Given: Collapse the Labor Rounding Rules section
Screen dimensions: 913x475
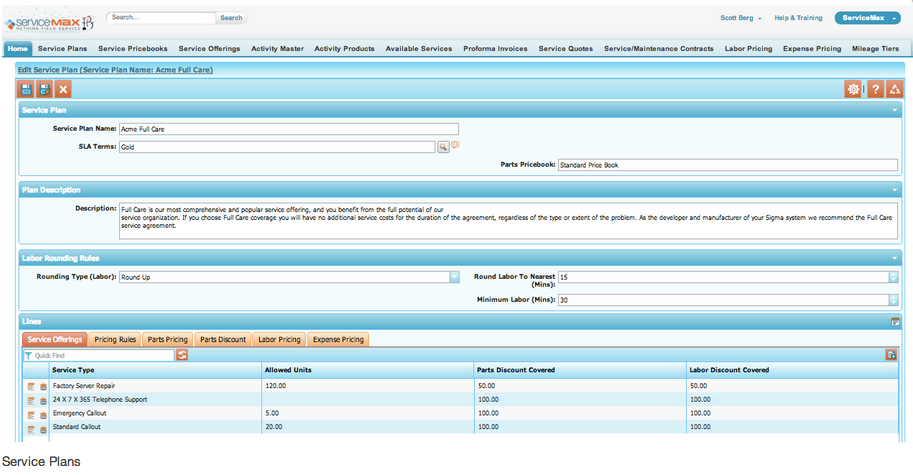Looking at the screenshot, I should click(x=895, y=258).
